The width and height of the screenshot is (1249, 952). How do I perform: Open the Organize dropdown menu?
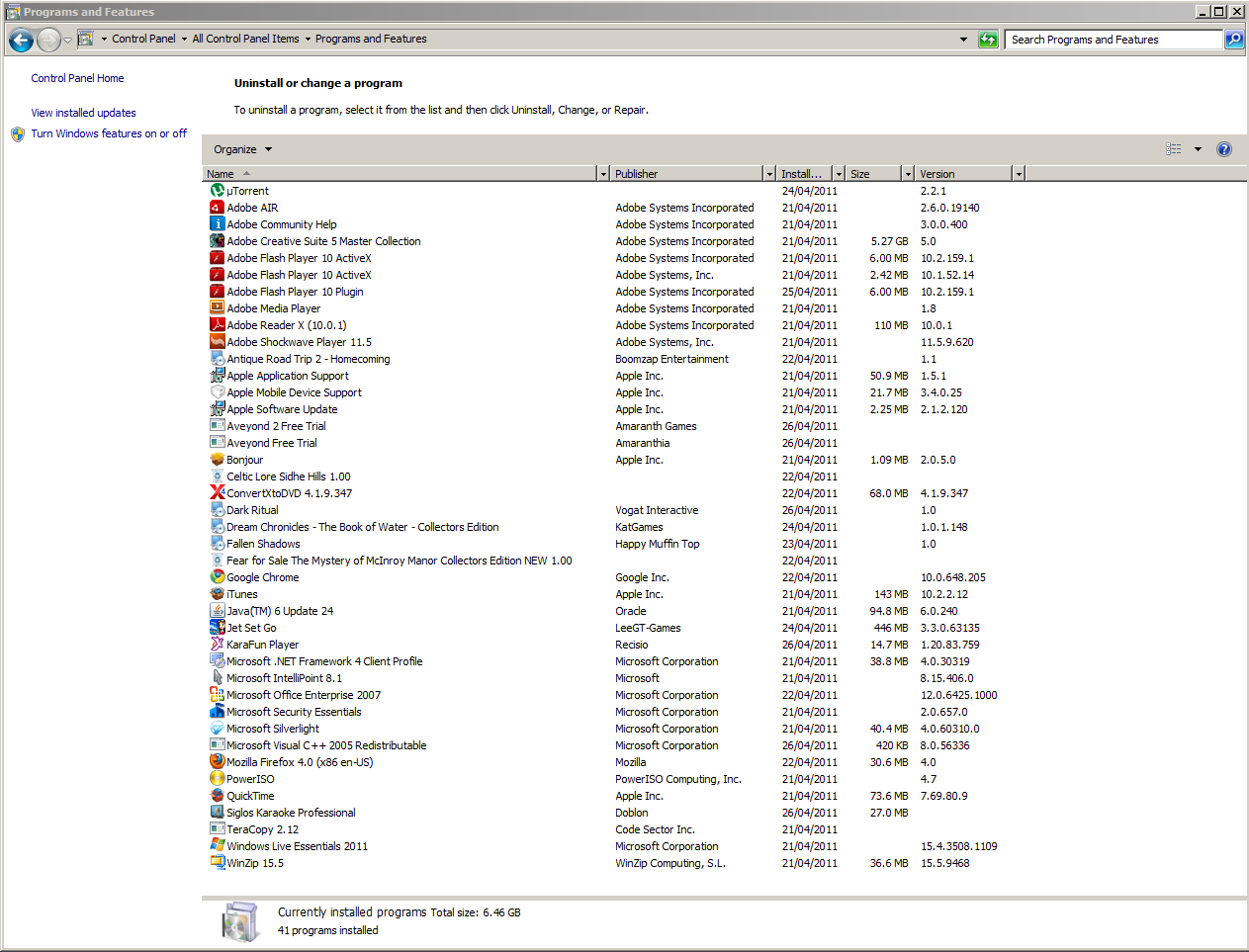tap(243, 149)
